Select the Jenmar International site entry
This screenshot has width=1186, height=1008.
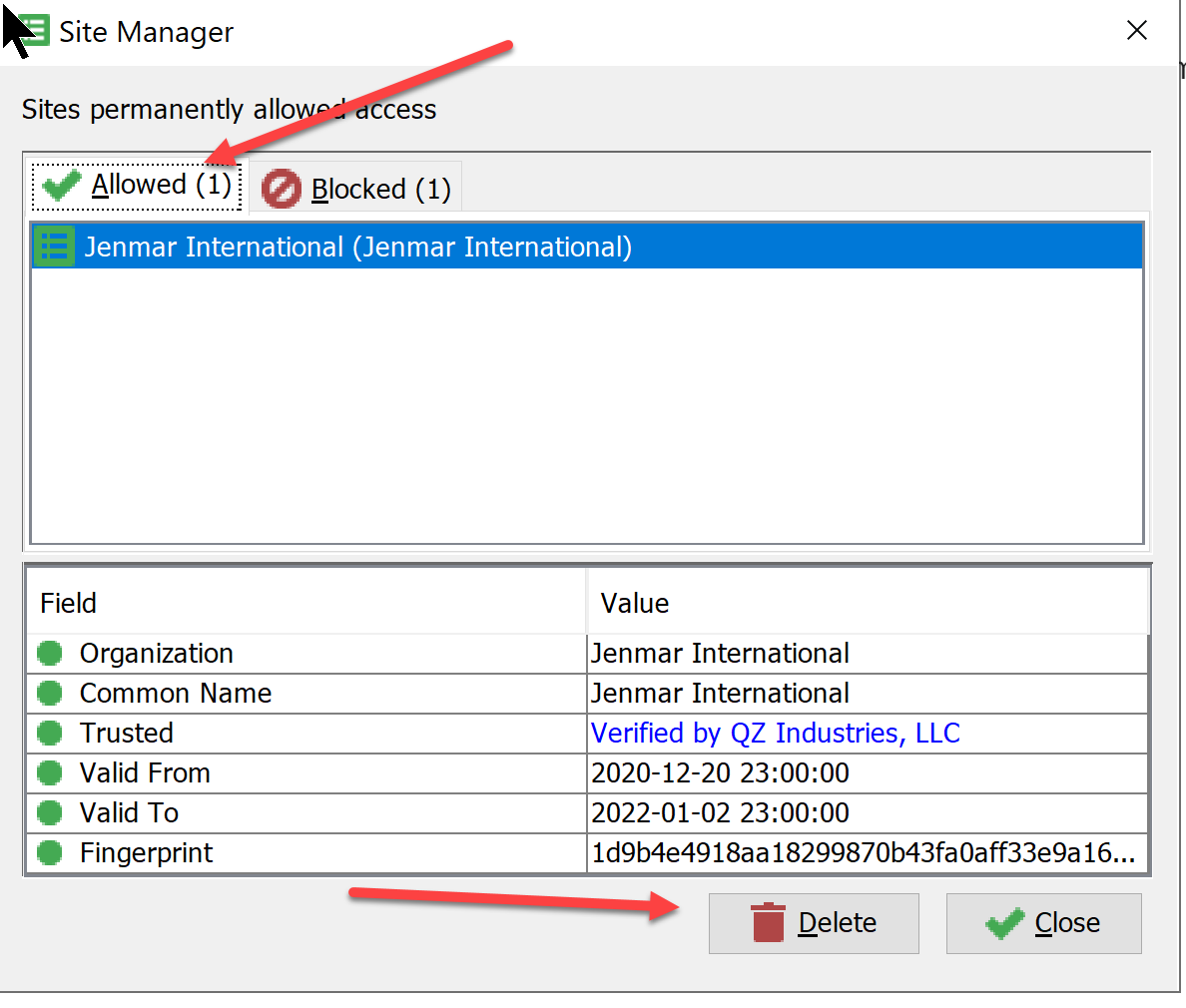pyautogui.click(x=357, y=247)
